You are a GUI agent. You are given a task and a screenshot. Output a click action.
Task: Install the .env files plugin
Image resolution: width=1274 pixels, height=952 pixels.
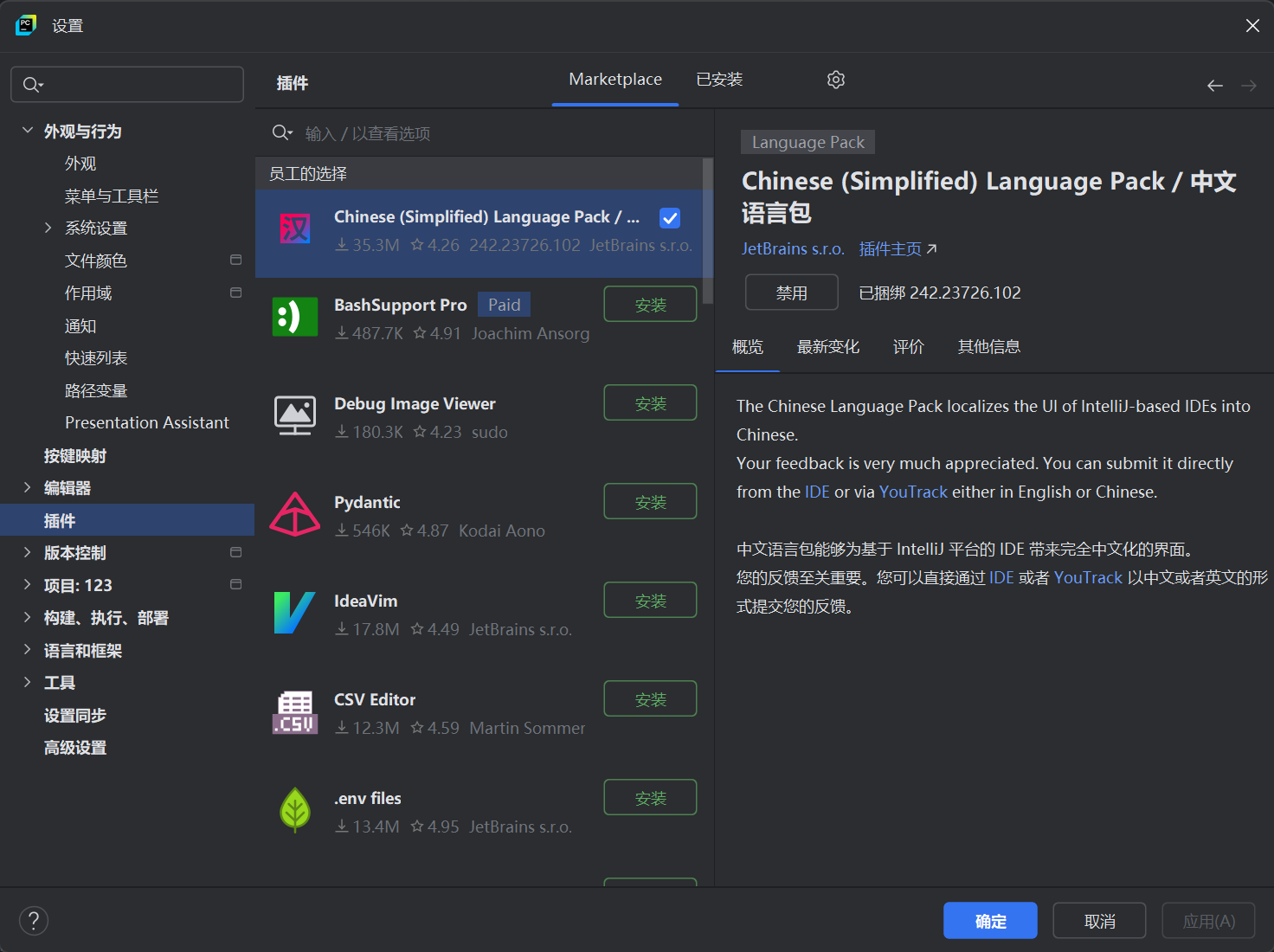[650, 797]
